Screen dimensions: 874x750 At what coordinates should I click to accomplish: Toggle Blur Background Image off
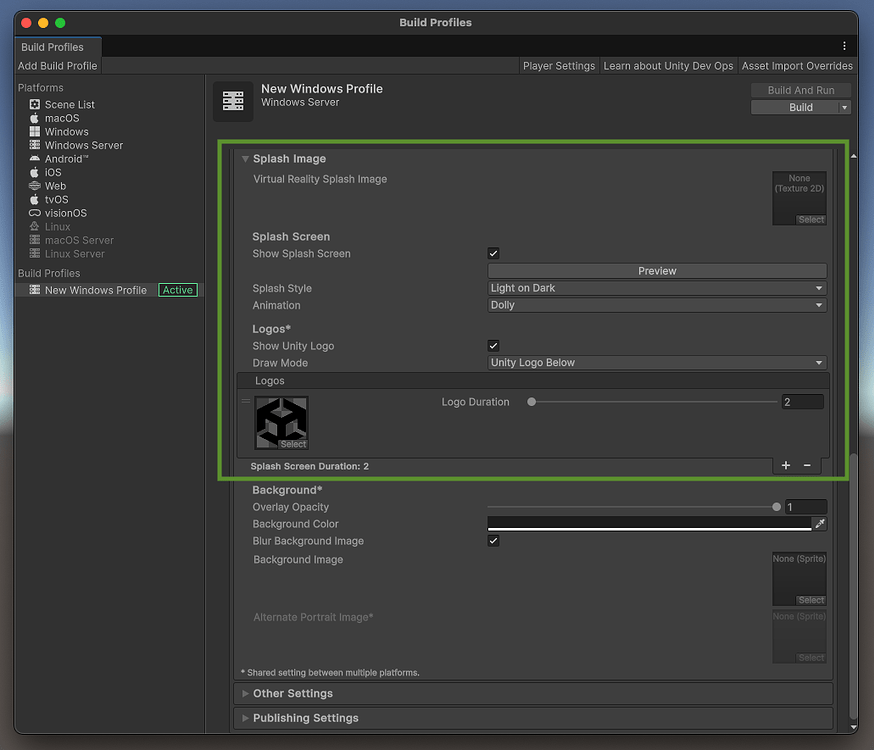(493, 540)
